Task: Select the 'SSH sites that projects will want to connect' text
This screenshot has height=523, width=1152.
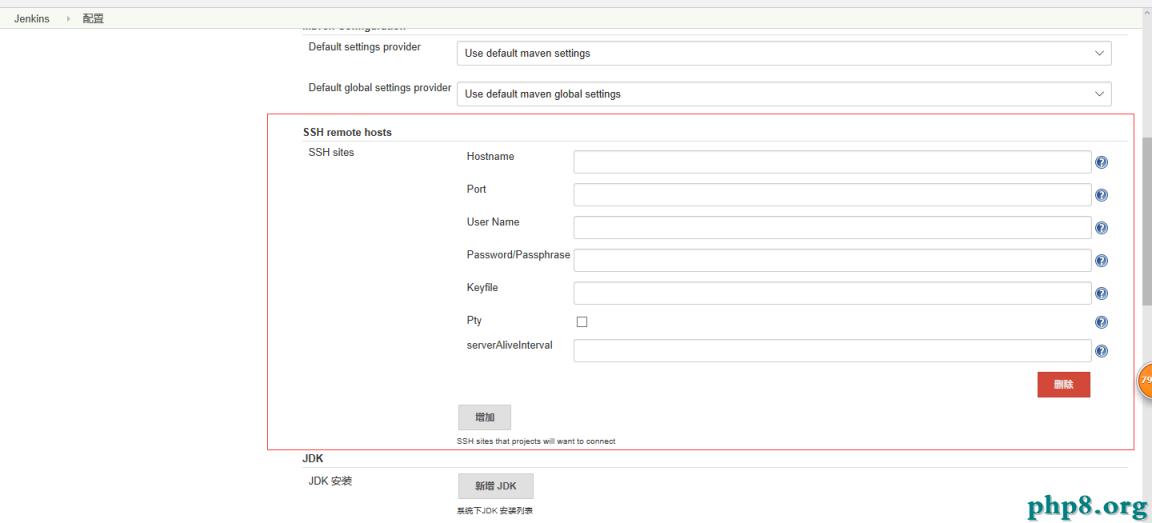Action: [536, 441]
